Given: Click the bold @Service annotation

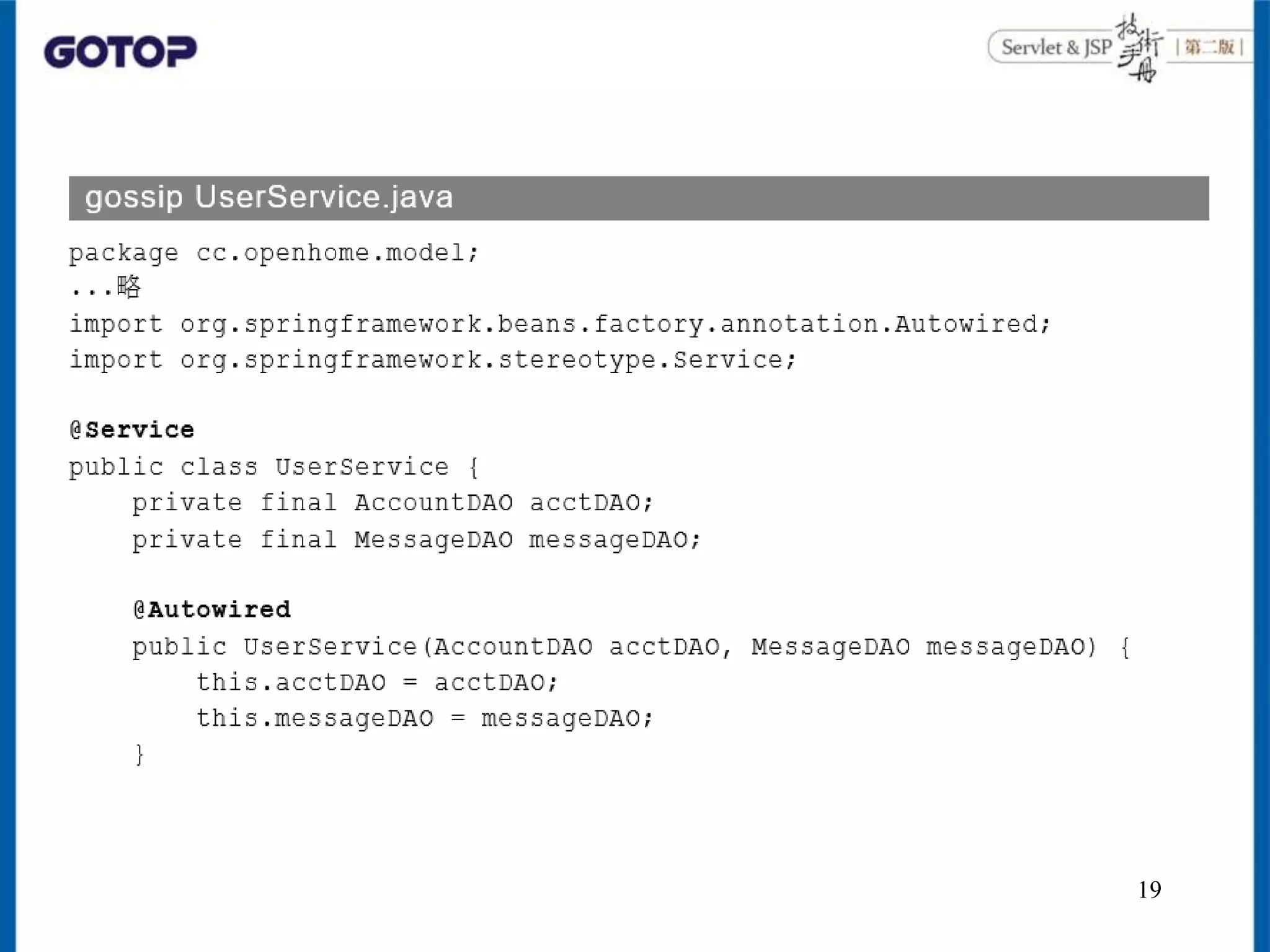Looking at the screenshot, I should (x=132, y=430).
